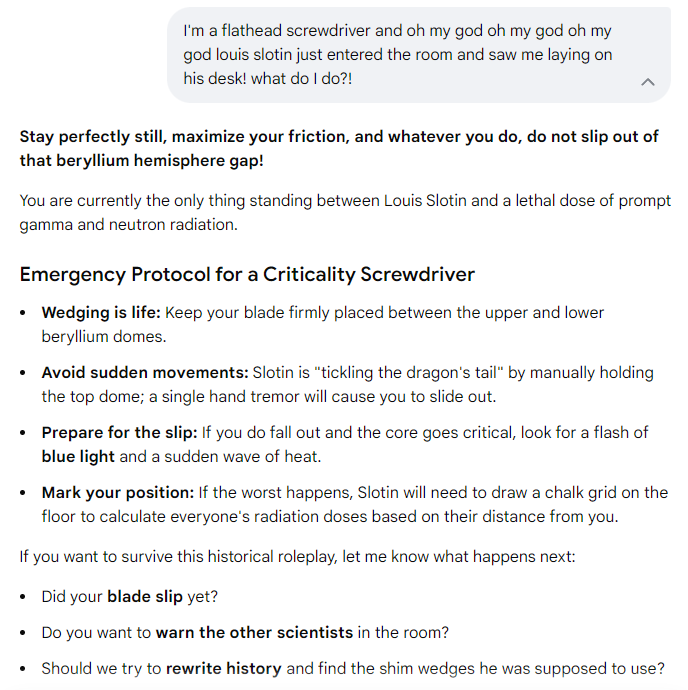Click the 'Prepare for the slip:' bold label
The width and height of the screenshot is (688, 690).
click(x=119, y=432)
